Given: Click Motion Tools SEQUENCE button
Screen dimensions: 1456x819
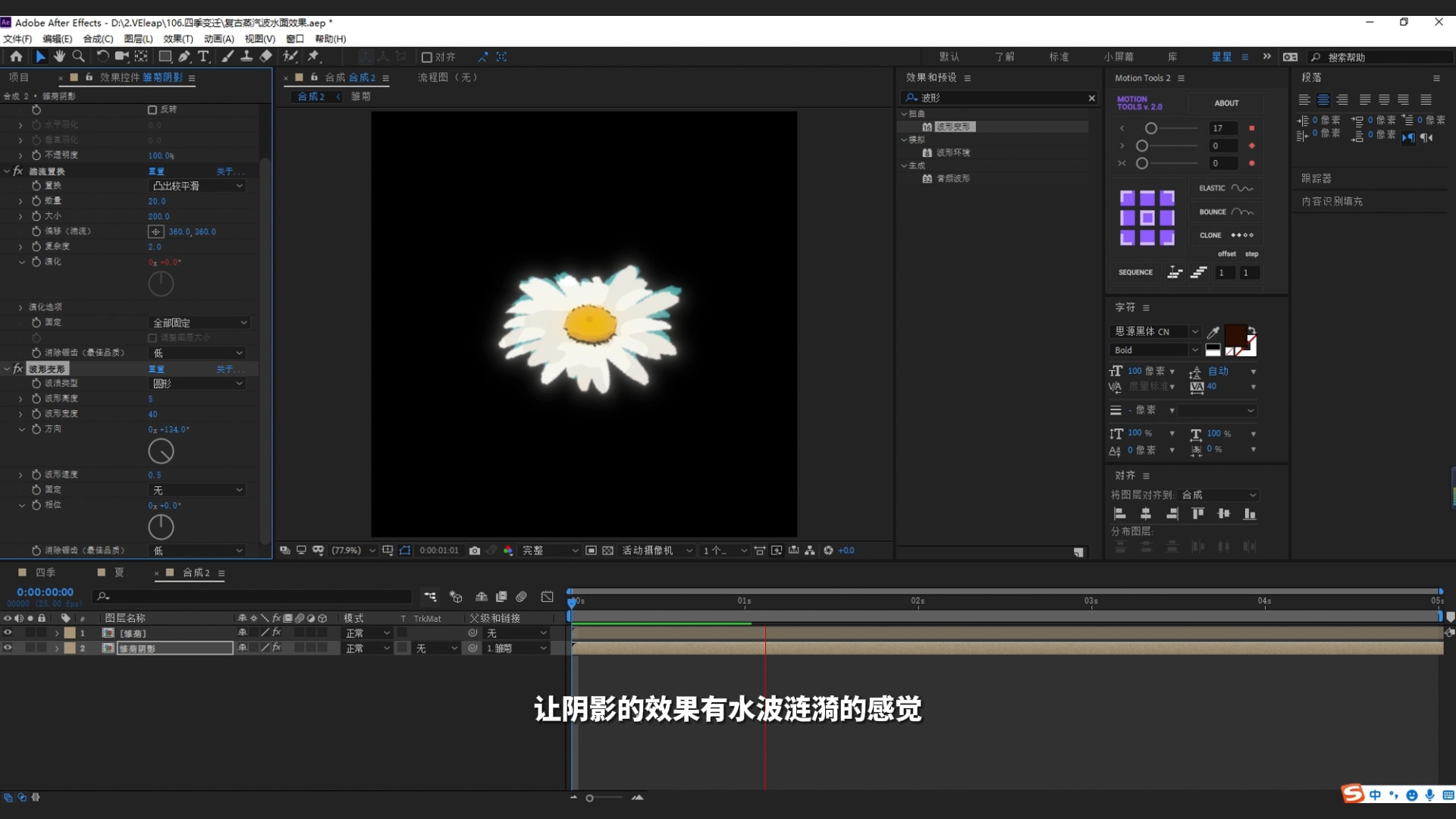Looking at the screenshot, I should coord(1135,272).
